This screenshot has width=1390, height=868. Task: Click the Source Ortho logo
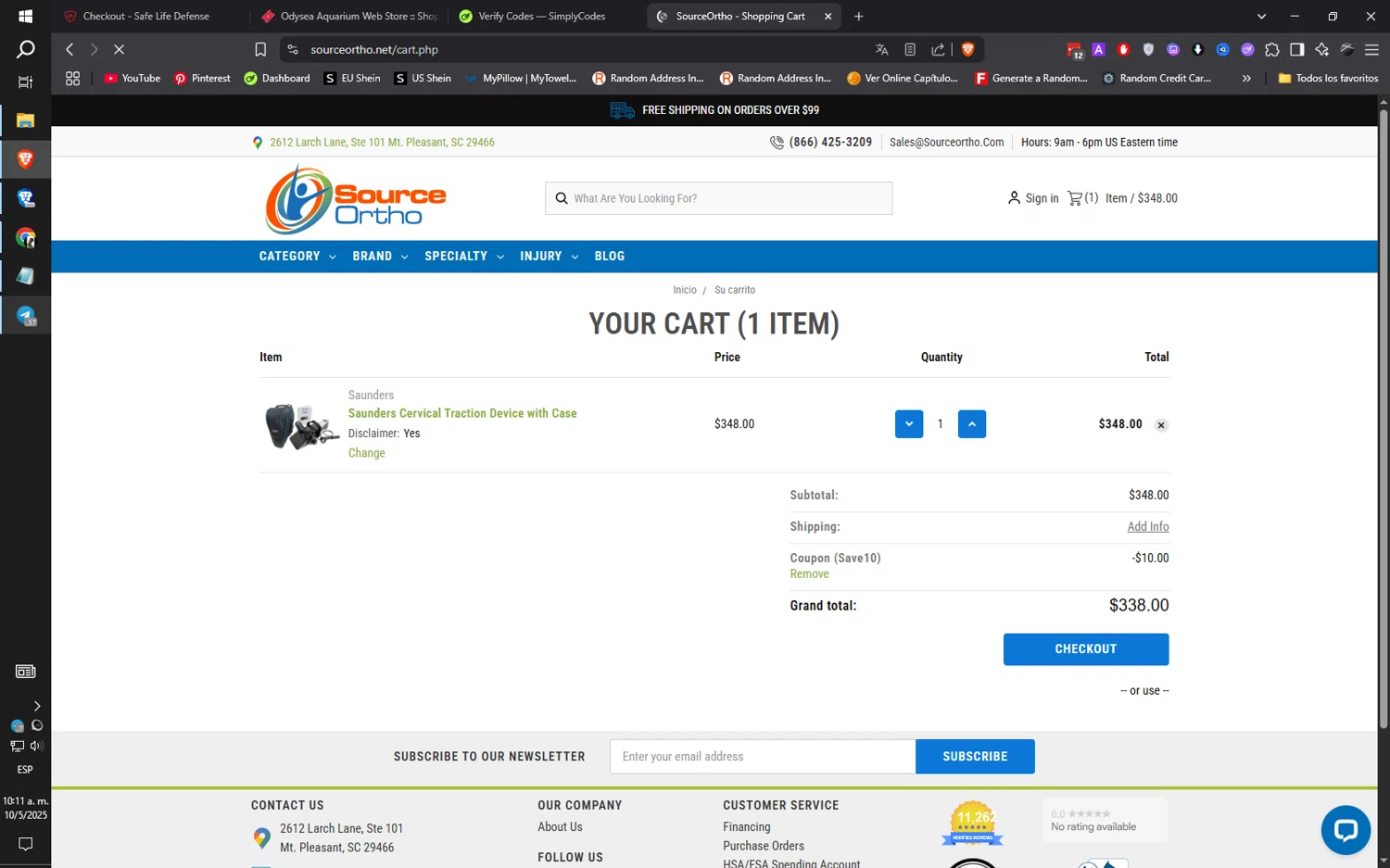pos(356,199)
